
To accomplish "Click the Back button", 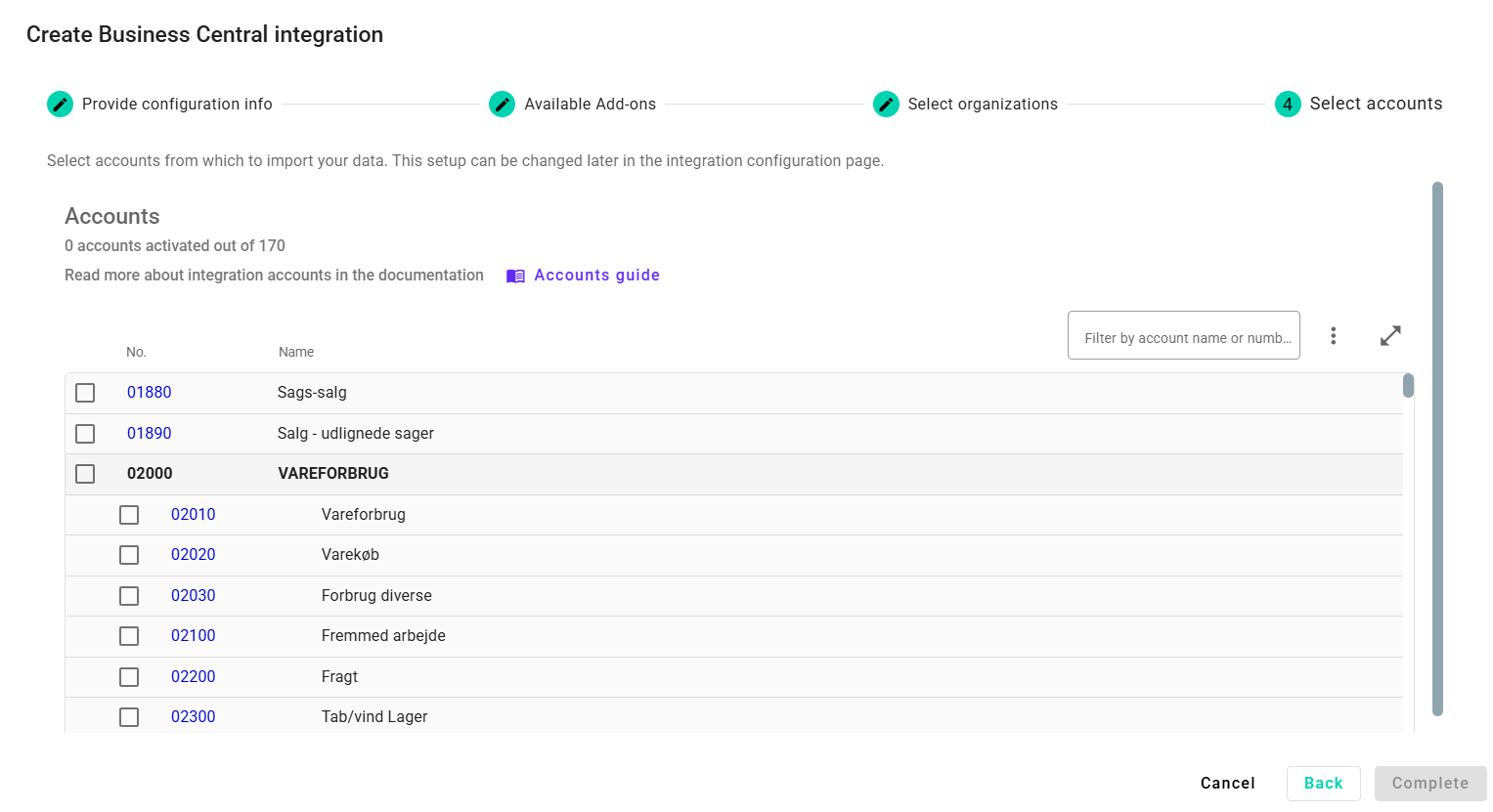I will (1323, 784).
